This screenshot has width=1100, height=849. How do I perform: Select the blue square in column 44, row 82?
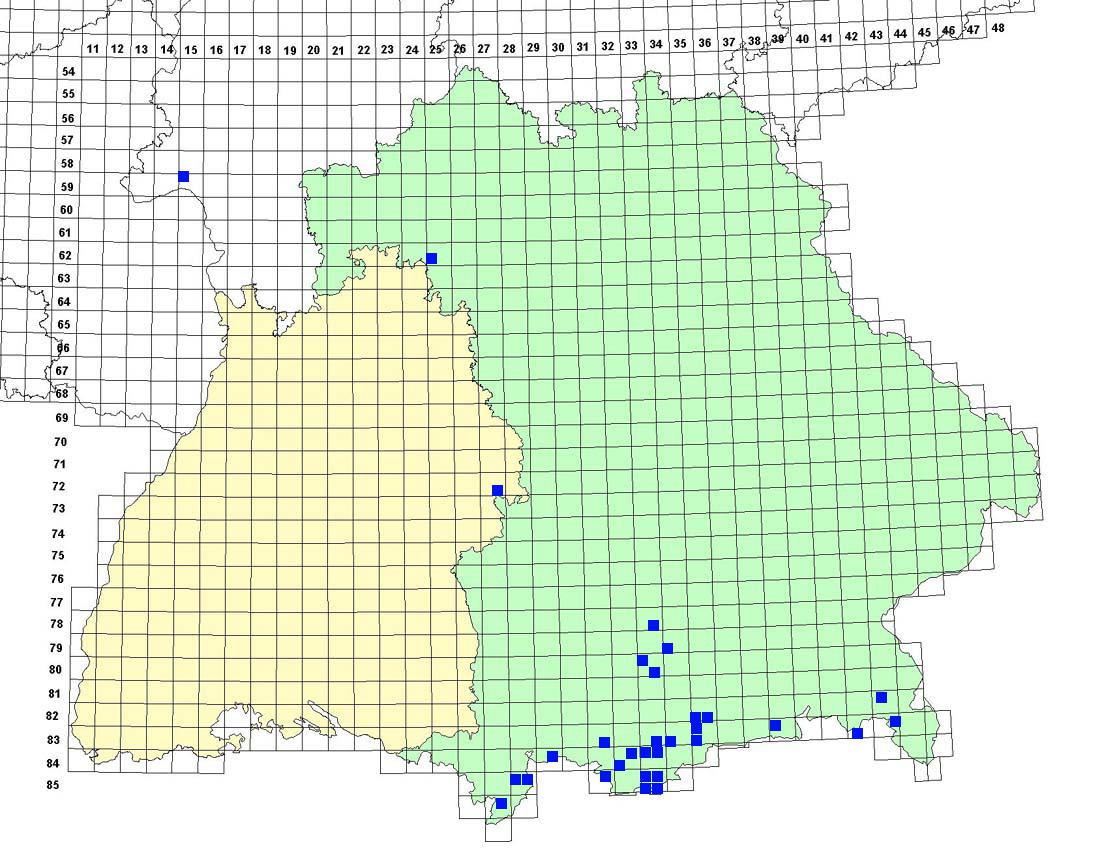(895, 721)
